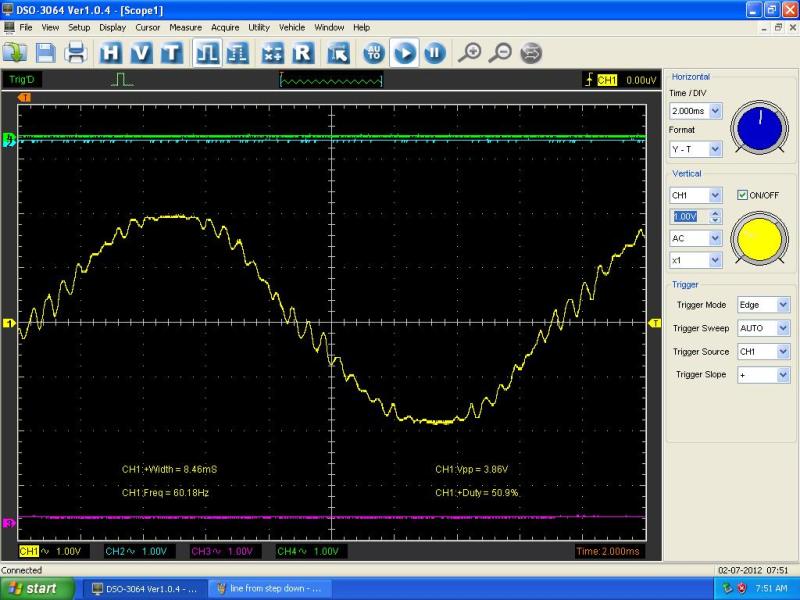
Task: Open the Acquire menu
Action: tap(225, 27)
